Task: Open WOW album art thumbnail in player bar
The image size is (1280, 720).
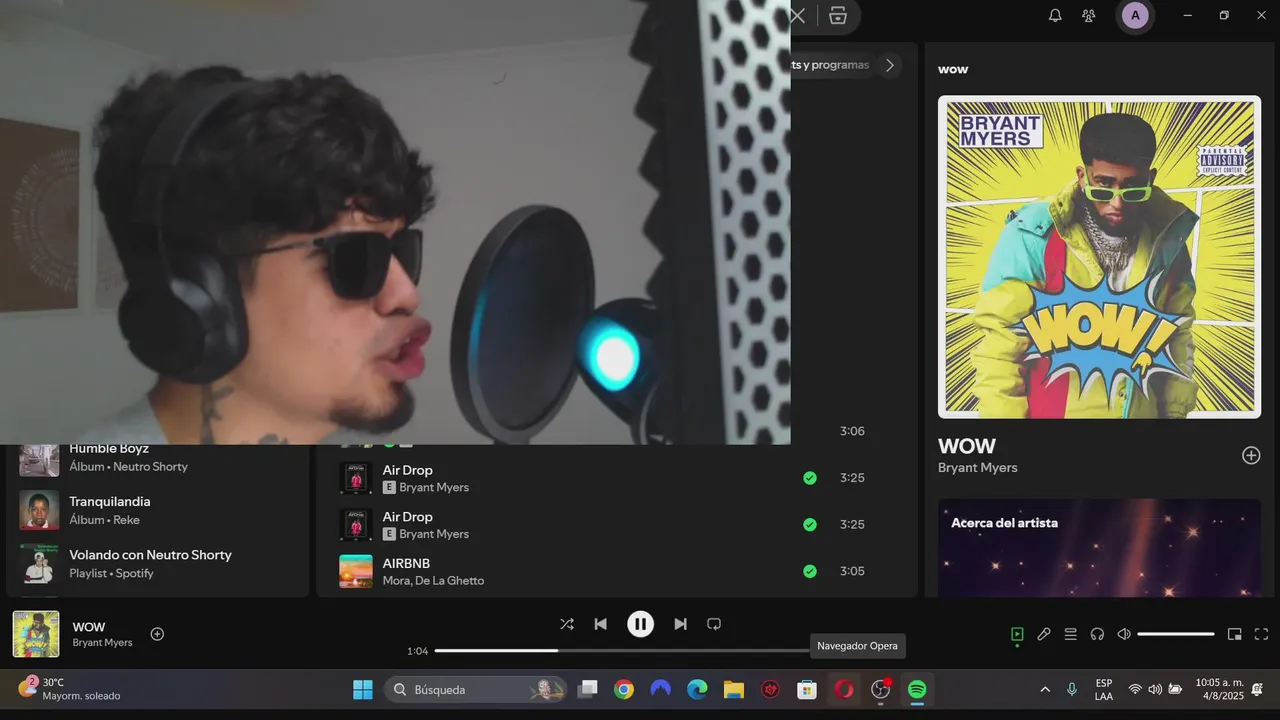Action: pos(36,634)
